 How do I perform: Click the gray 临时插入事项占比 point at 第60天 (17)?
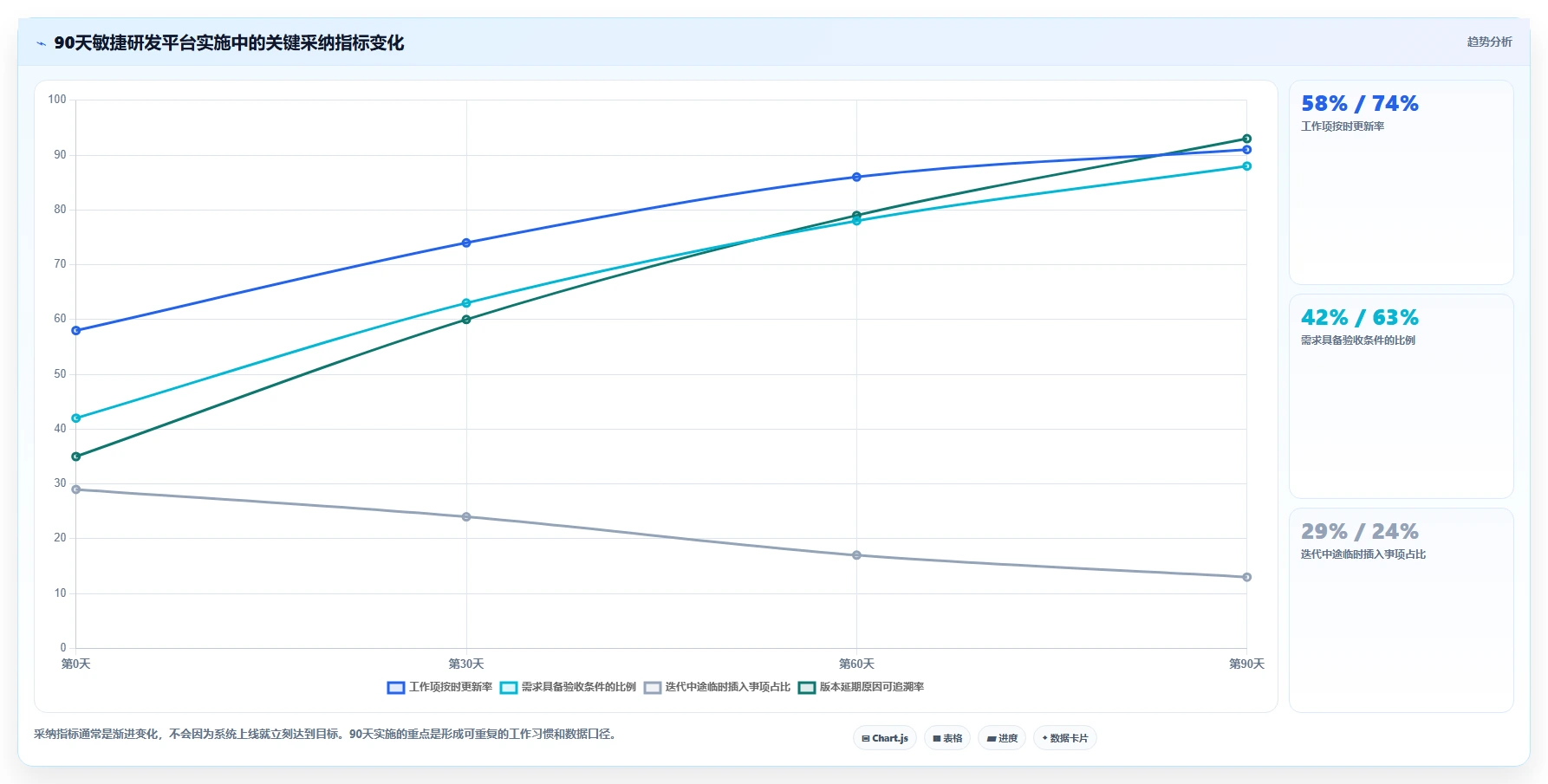click(x=856, y=555)
